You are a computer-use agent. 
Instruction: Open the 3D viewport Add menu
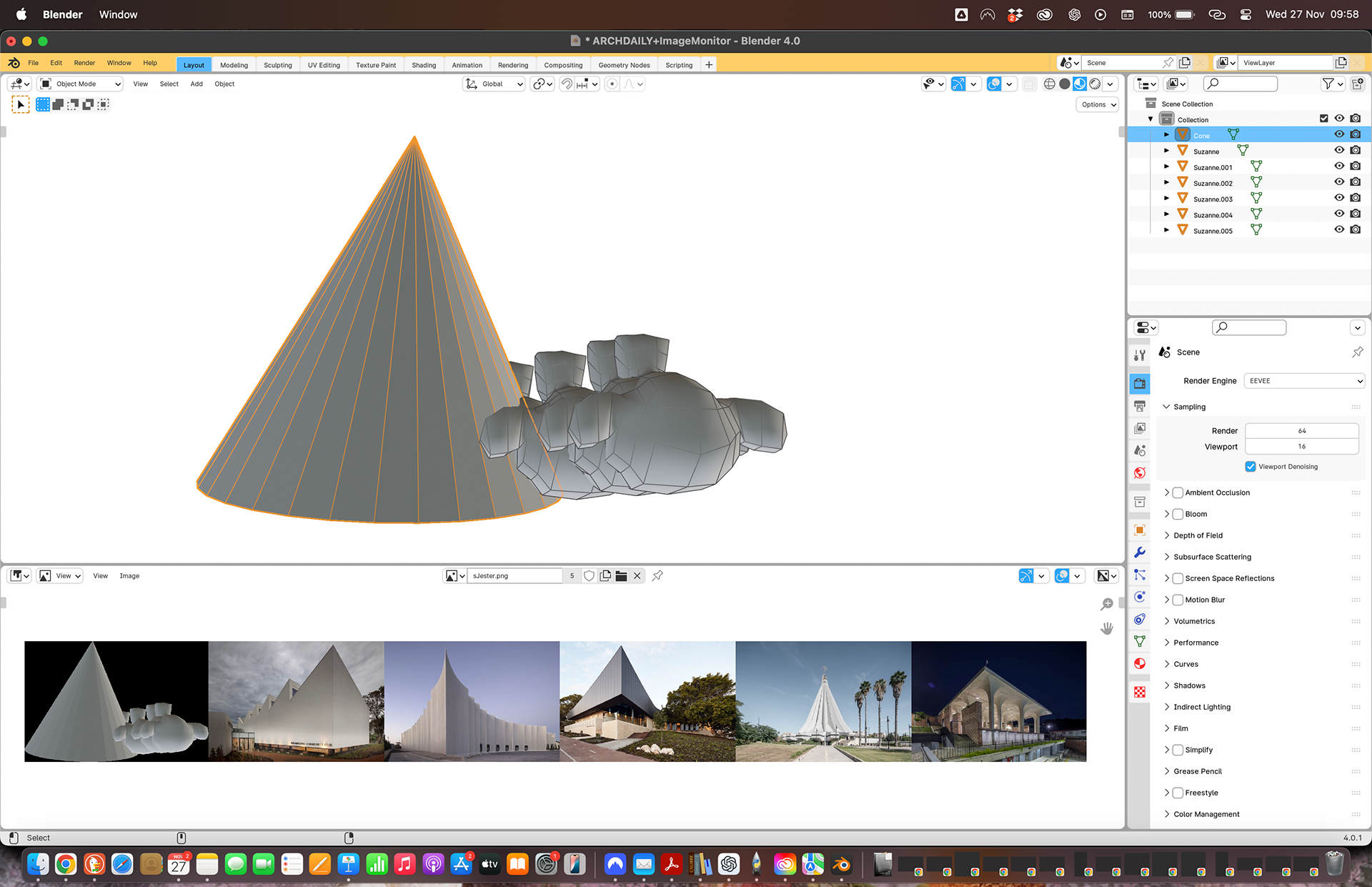point(197,84)
